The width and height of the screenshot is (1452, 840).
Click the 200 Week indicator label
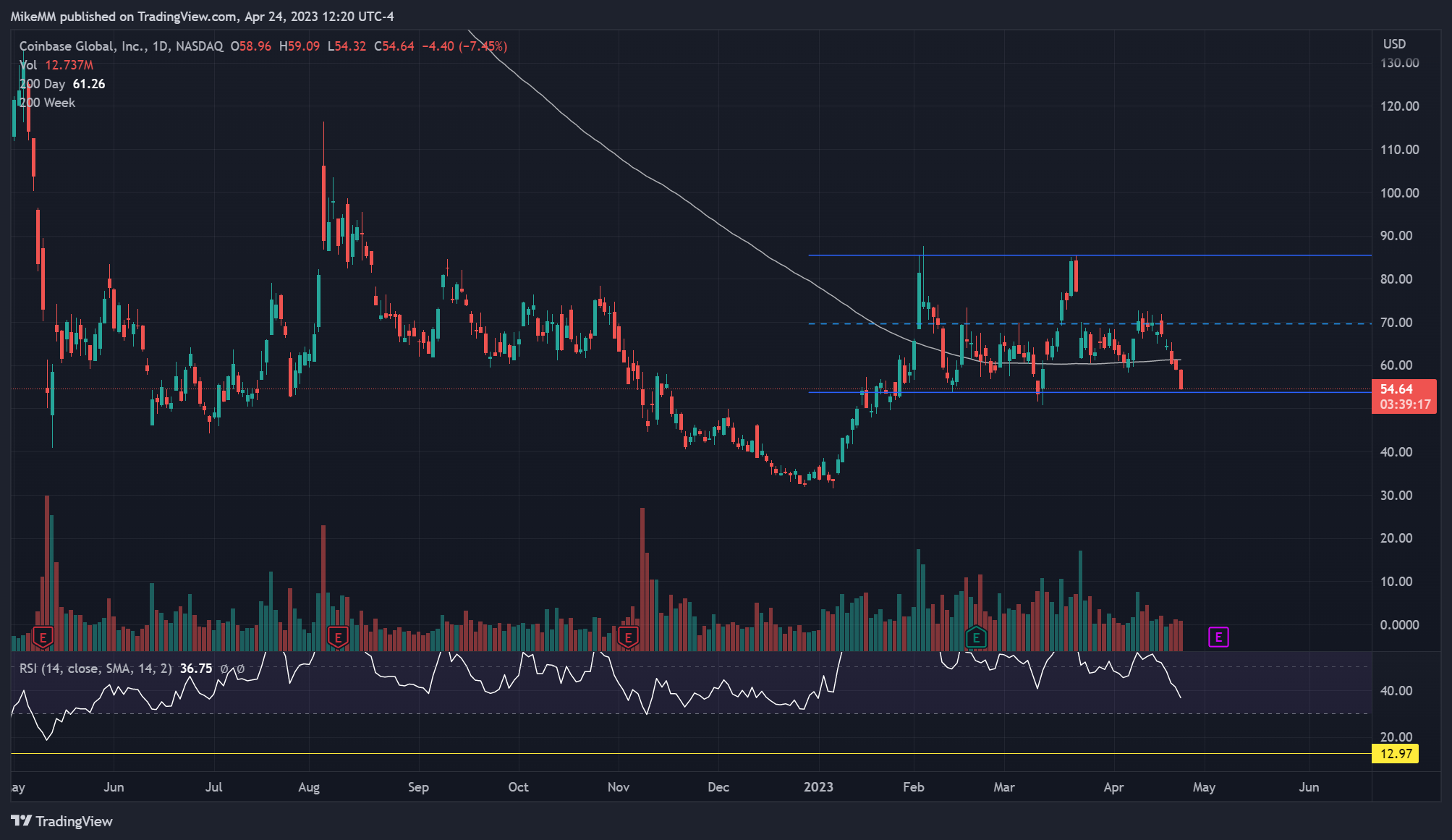pos(47,103)
